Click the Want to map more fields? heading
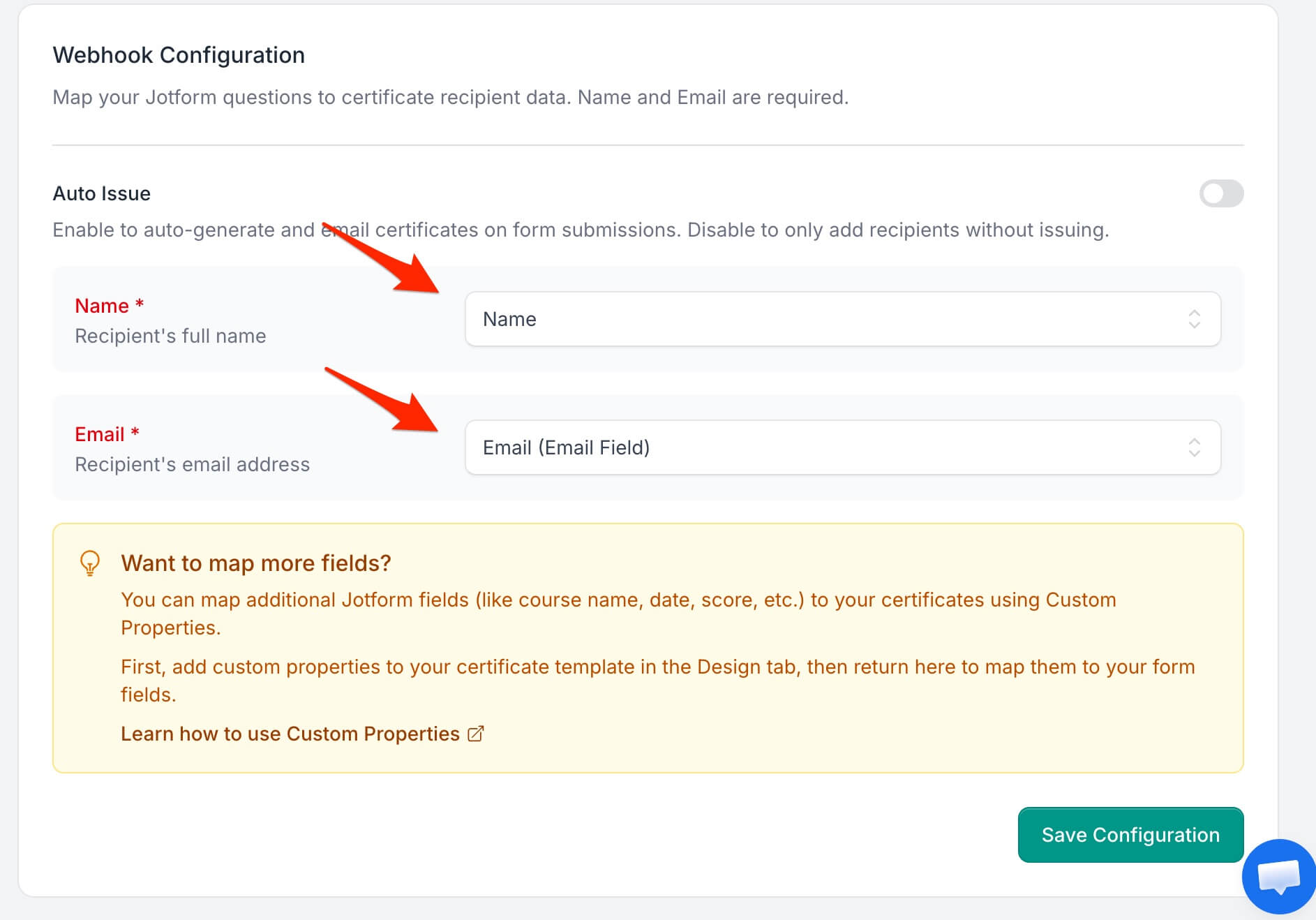The image size is (1316, 920). point(256,563)
